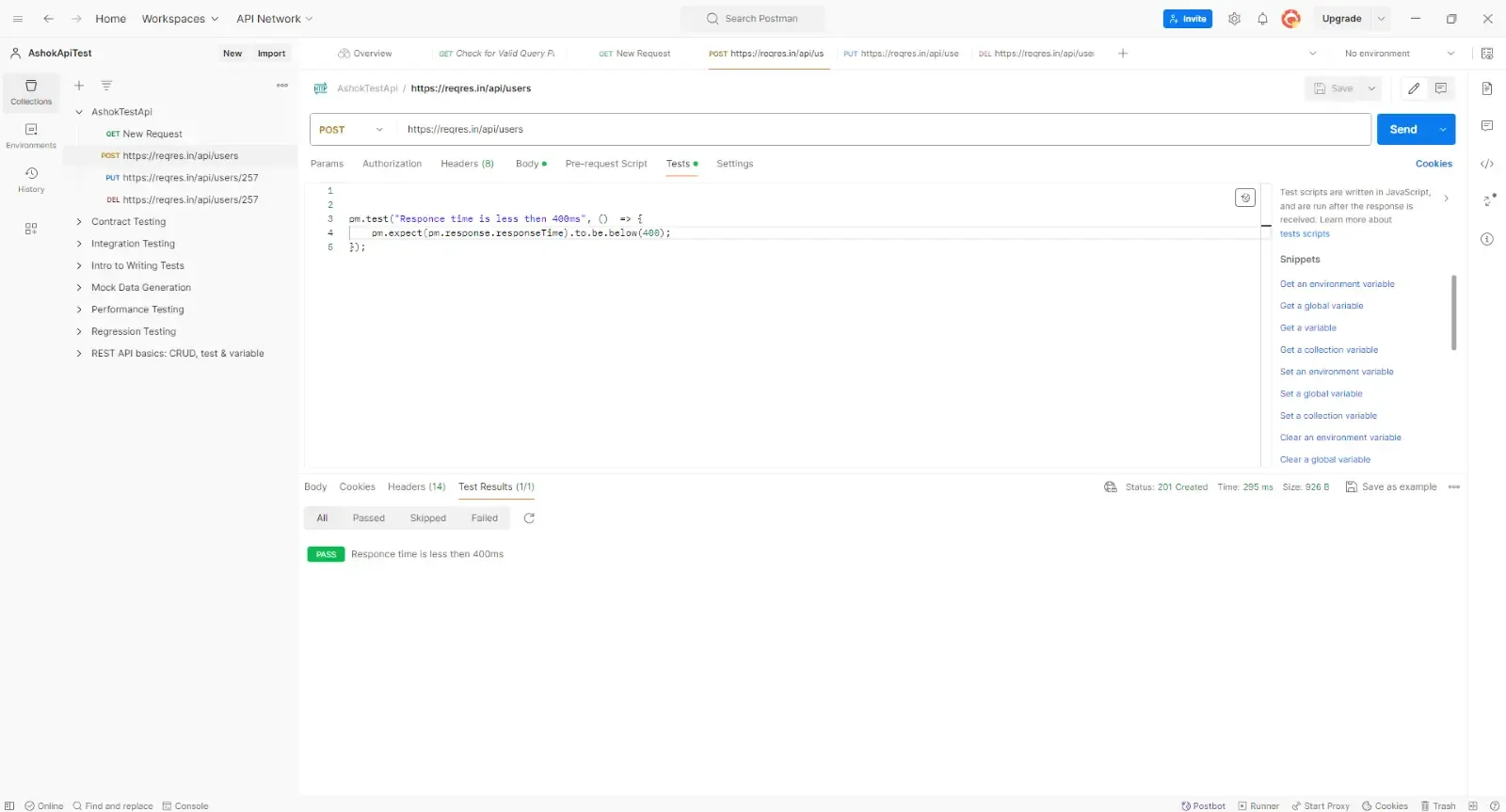Image resolution: width=1506 pixels, height=812 pixels.
Task: Open History in the sidebar
Action: point(31,180)
